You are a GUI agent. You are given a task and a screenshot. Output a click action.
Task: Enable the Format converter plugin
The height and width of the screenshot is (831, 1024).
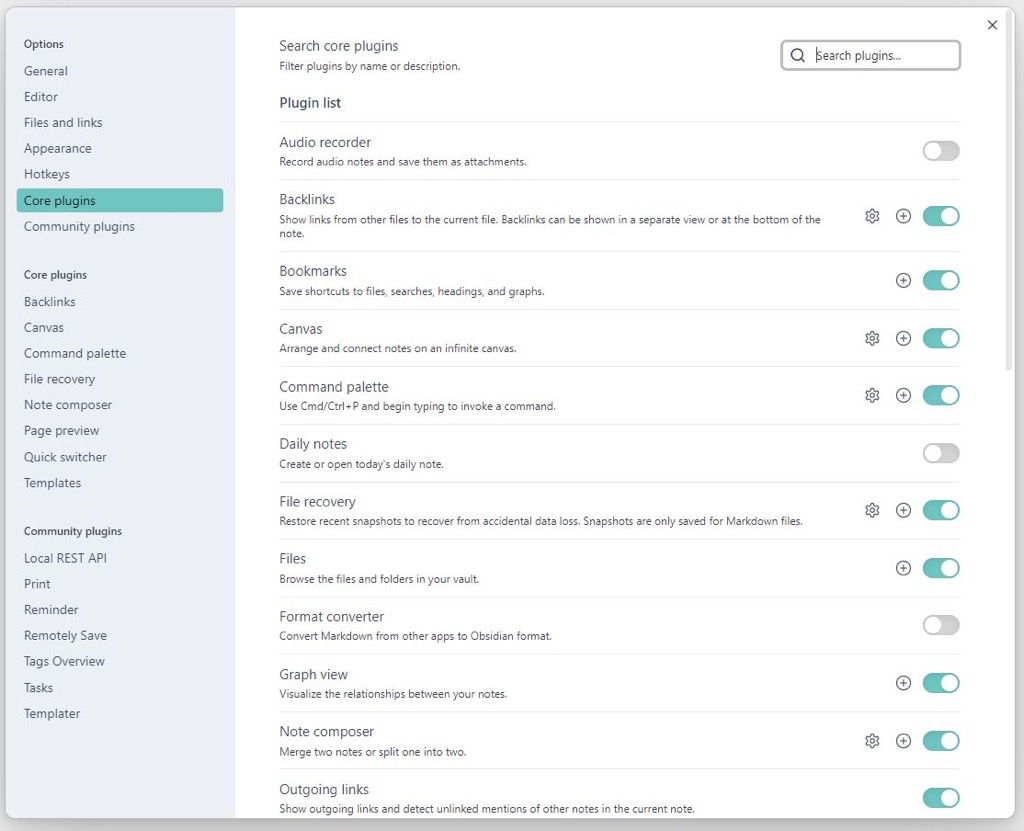[x=940, y=626]
